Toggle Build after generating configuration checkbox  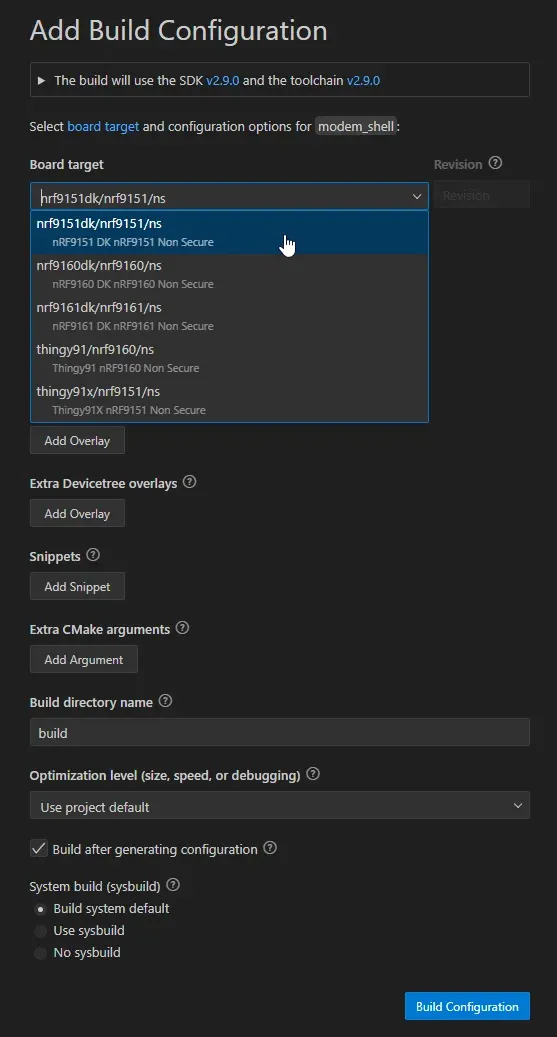(x=39, y=849)
